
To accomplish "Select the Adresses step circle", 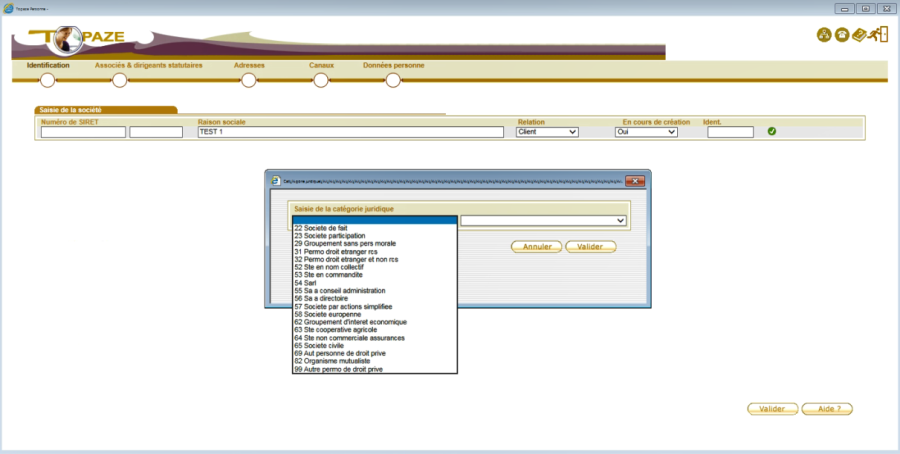I will 248,80.
